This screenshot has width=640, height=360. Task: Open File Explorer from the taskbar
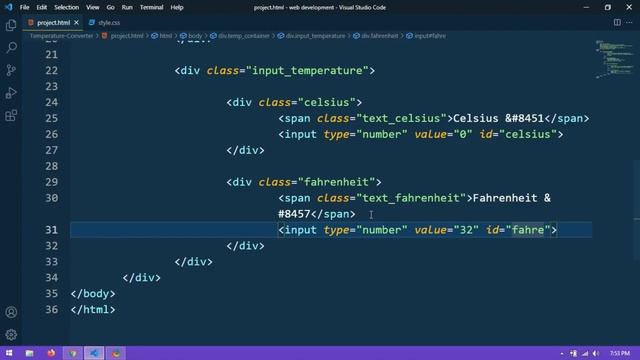pyautogui.click(x=29, y=353)
